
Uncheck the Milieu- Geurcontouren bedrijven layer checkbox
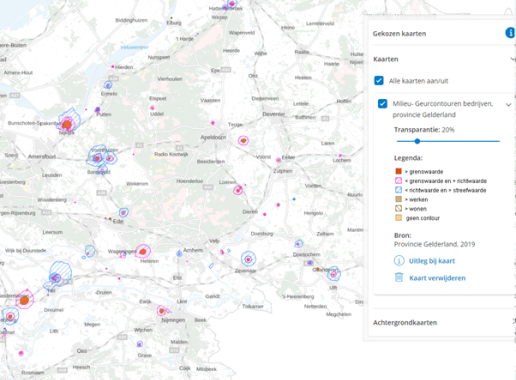382,104
